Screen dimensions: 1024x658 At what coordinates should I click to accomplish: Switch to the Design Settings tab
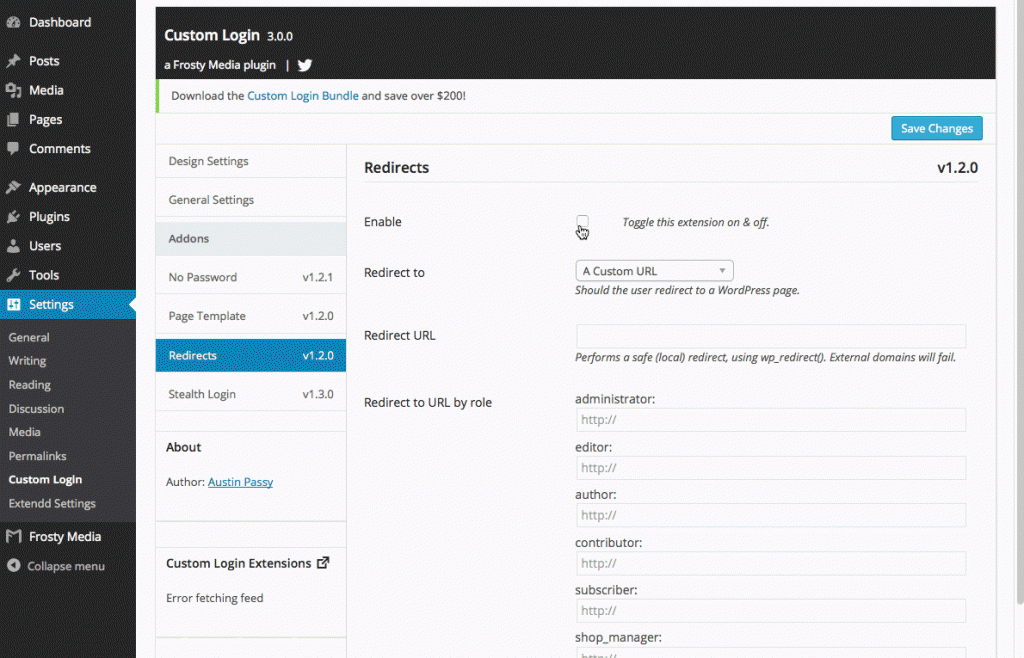coord(250,161)
